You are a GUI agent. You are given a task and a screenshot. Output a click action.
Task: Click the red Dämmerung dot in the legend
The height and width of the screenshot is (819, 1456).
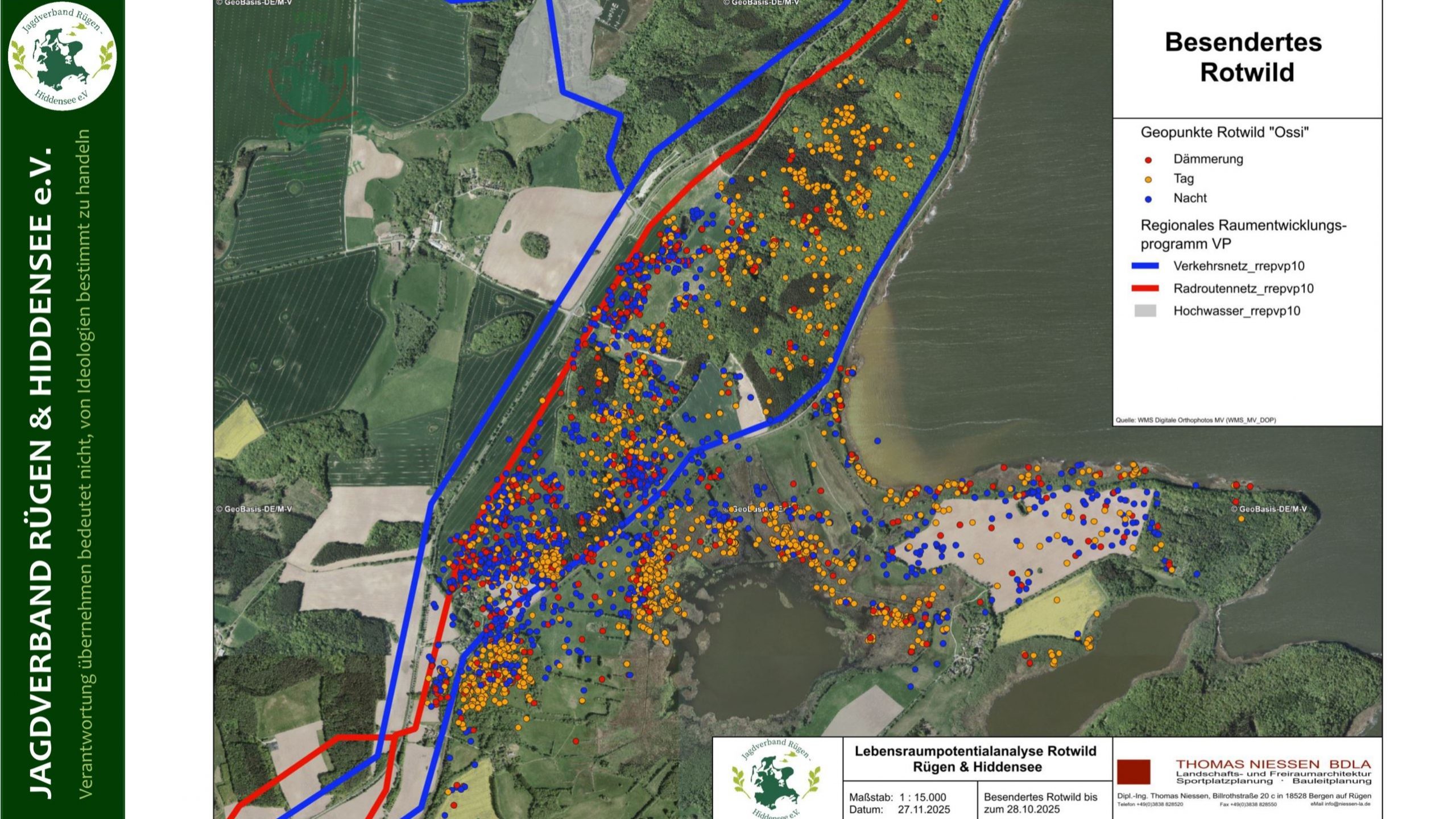point(1148,160)
